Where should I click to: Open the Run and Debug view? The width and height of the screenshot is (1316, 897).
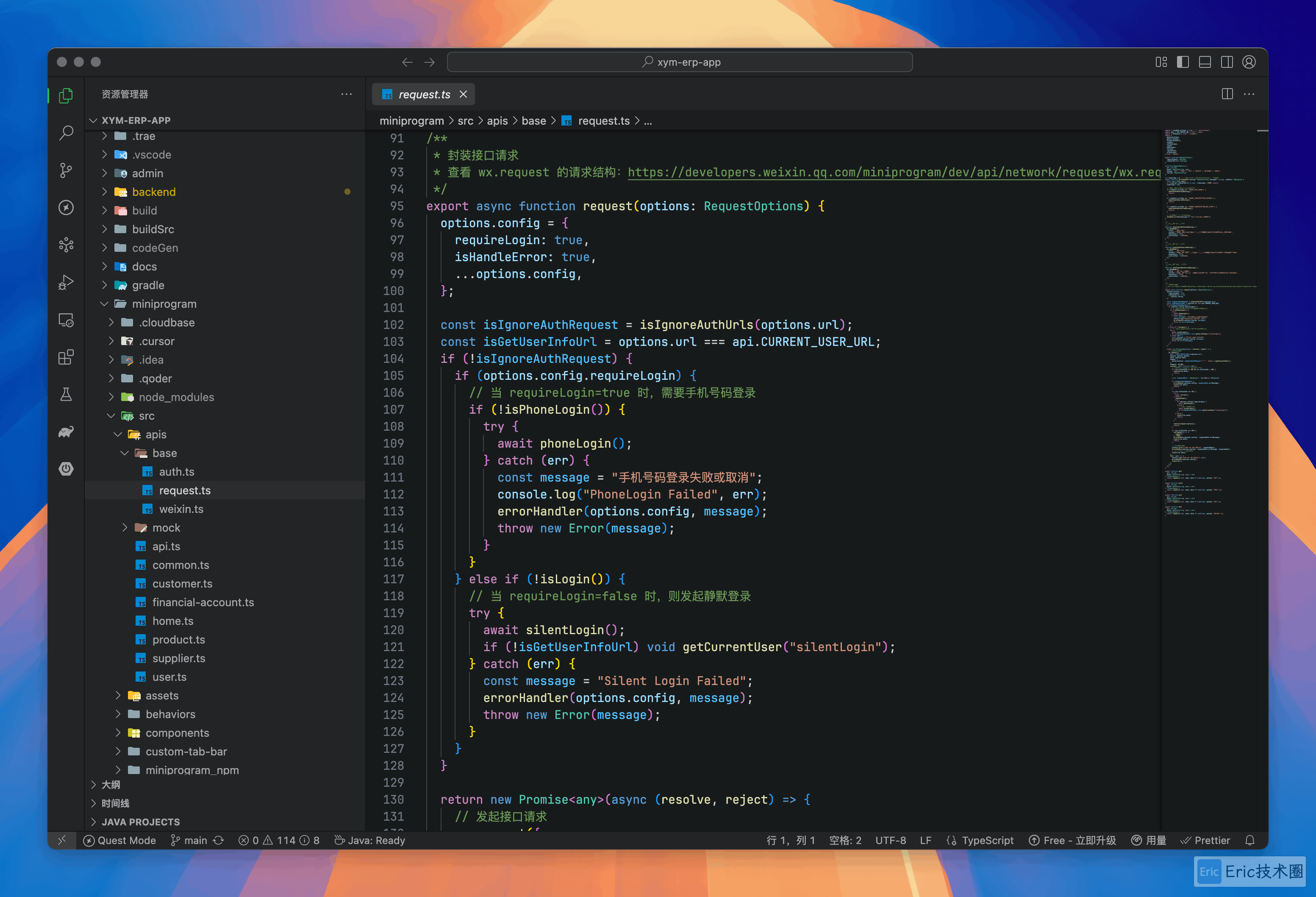pos(66,282)
